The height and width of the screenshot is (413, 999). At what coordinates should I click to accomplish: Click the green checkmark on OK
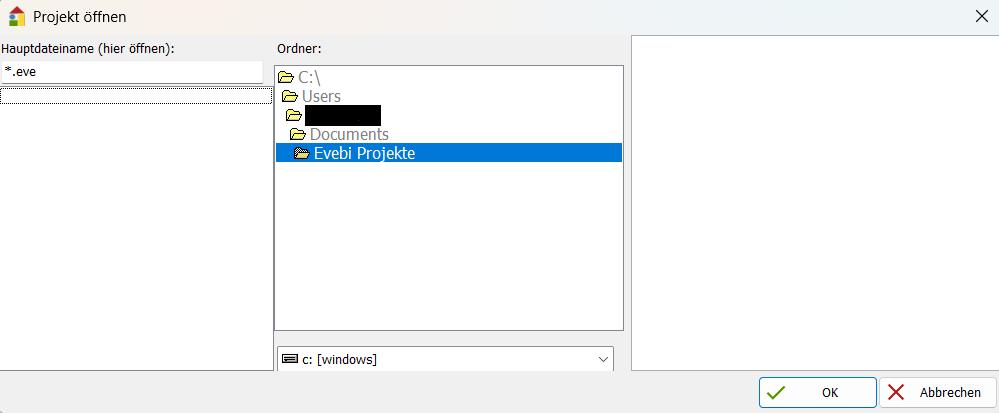776,393
